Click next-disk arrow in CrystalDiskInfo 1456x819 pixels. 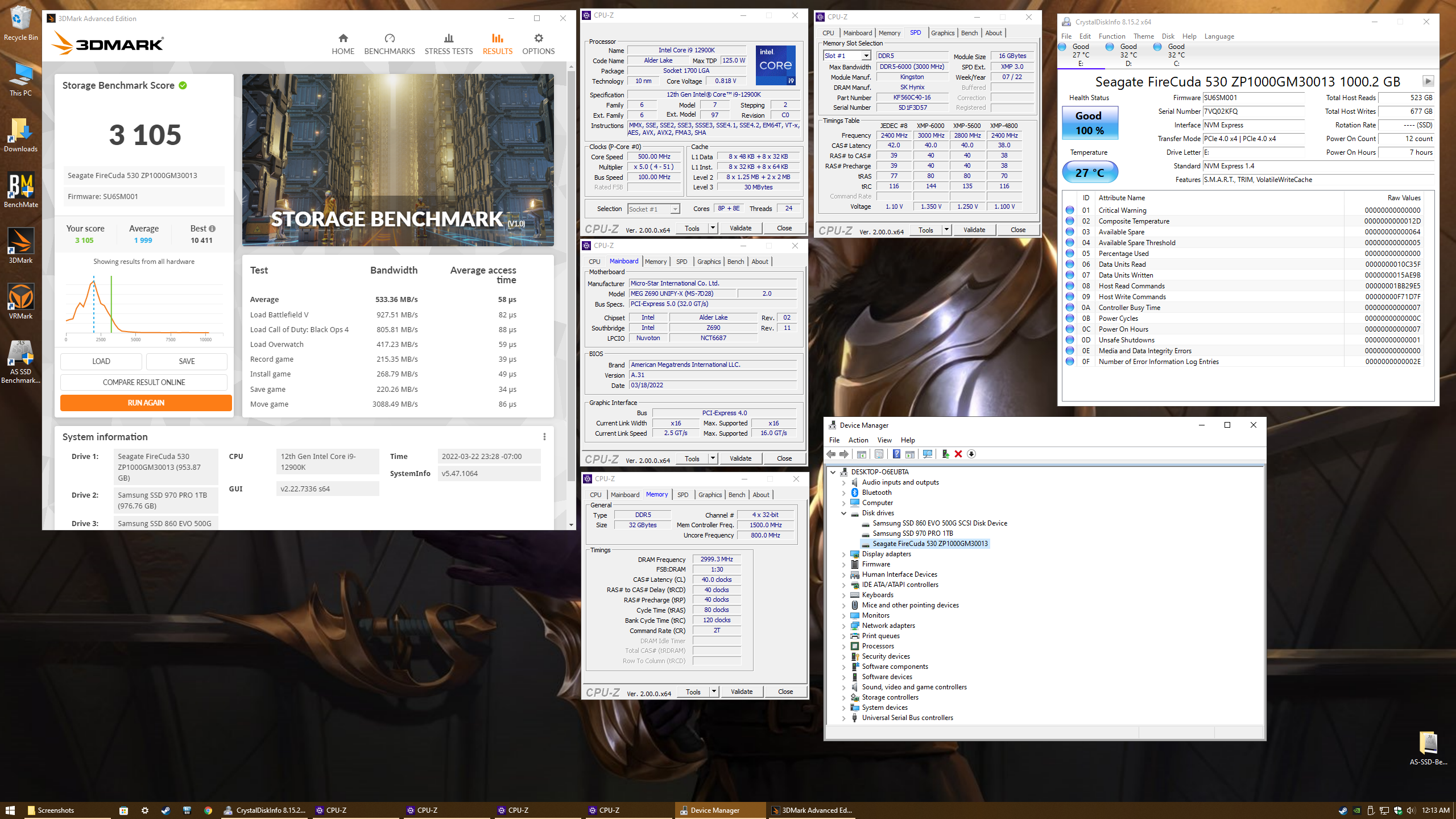click(1428, 81)
